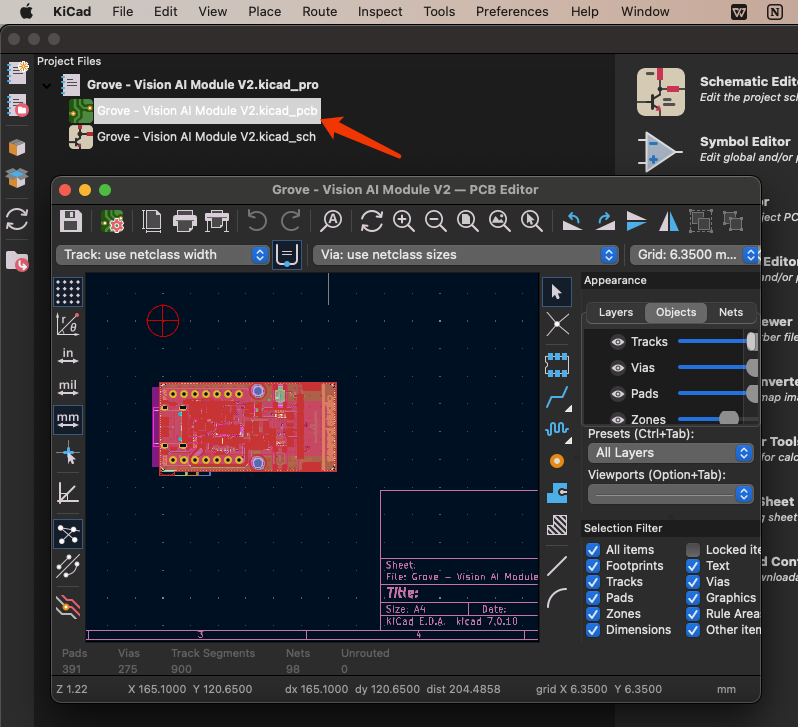Hide Pads using the eye icon

click(x=618, y=394)
